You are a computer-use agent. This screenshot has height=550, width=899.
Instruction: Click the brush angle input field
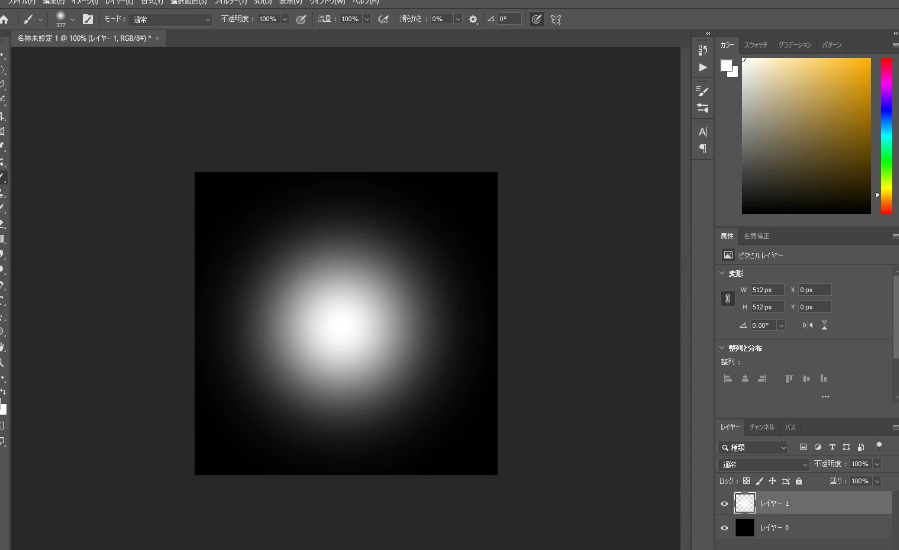tap(509, 19)
